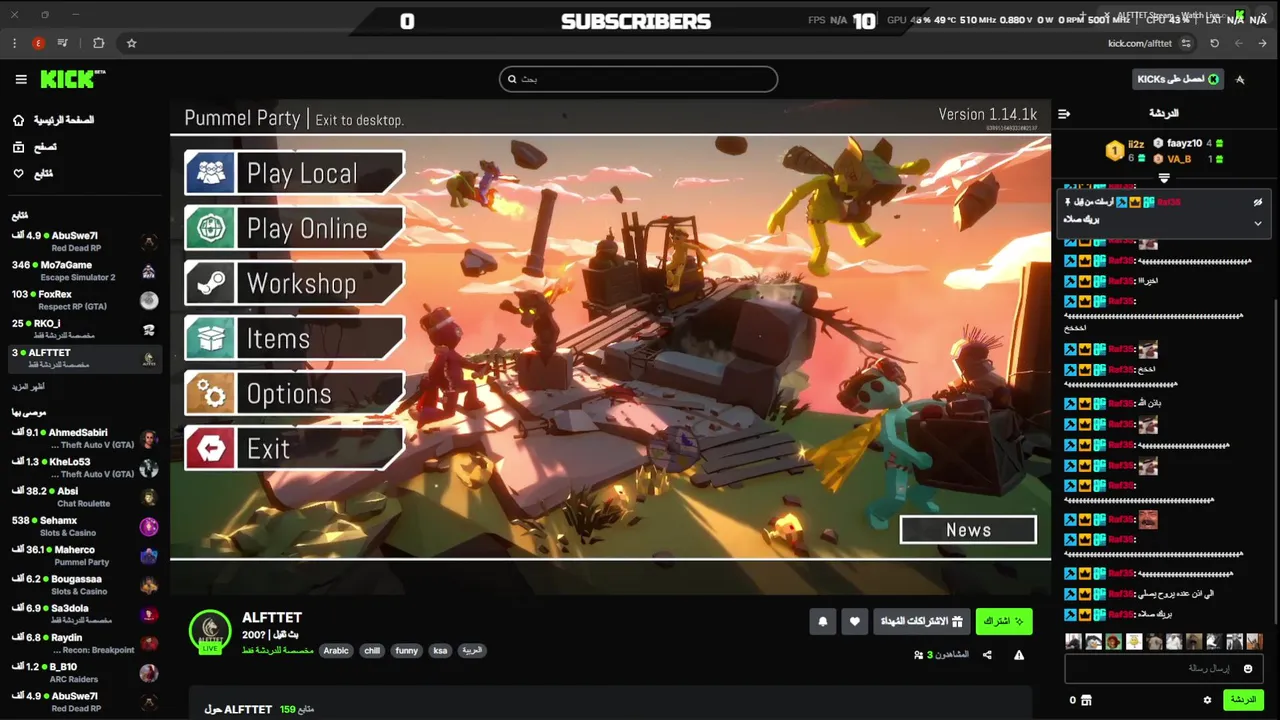The image size is (1280, 720).
Task: Click the Workshop menu button
Action: tap(295, 283)
